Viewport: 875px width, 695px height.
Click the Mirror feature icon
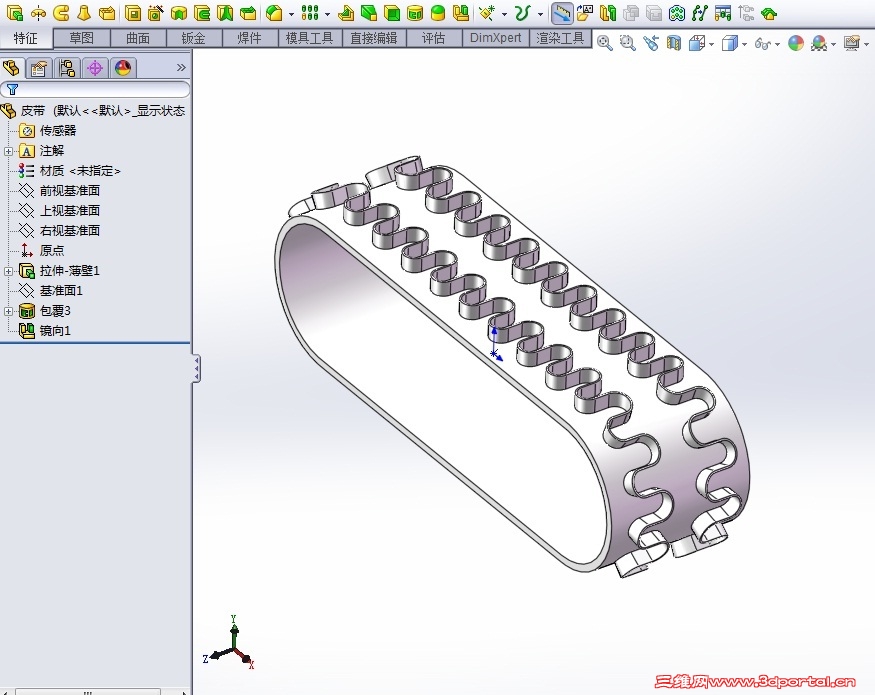point(461,13)
